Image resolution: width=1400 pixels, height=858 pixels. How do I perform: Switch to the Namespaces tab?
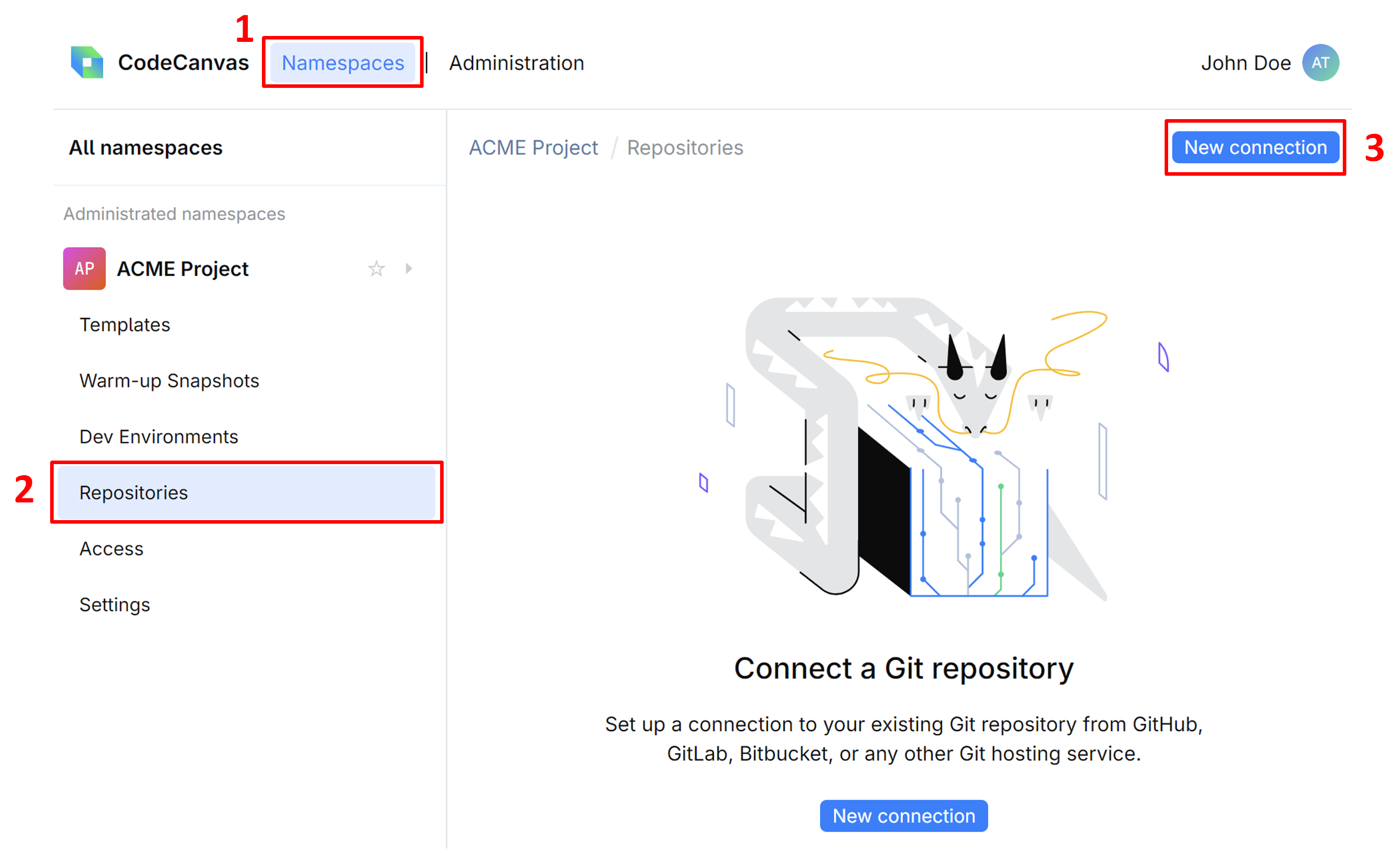pos(343,63)
